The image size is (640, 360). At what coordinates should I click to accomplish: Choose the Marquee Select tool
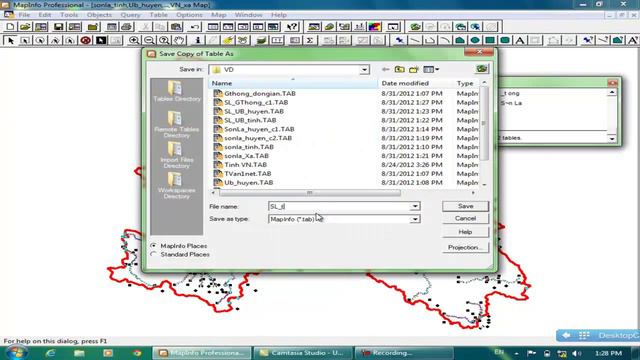tap(25, 40)
